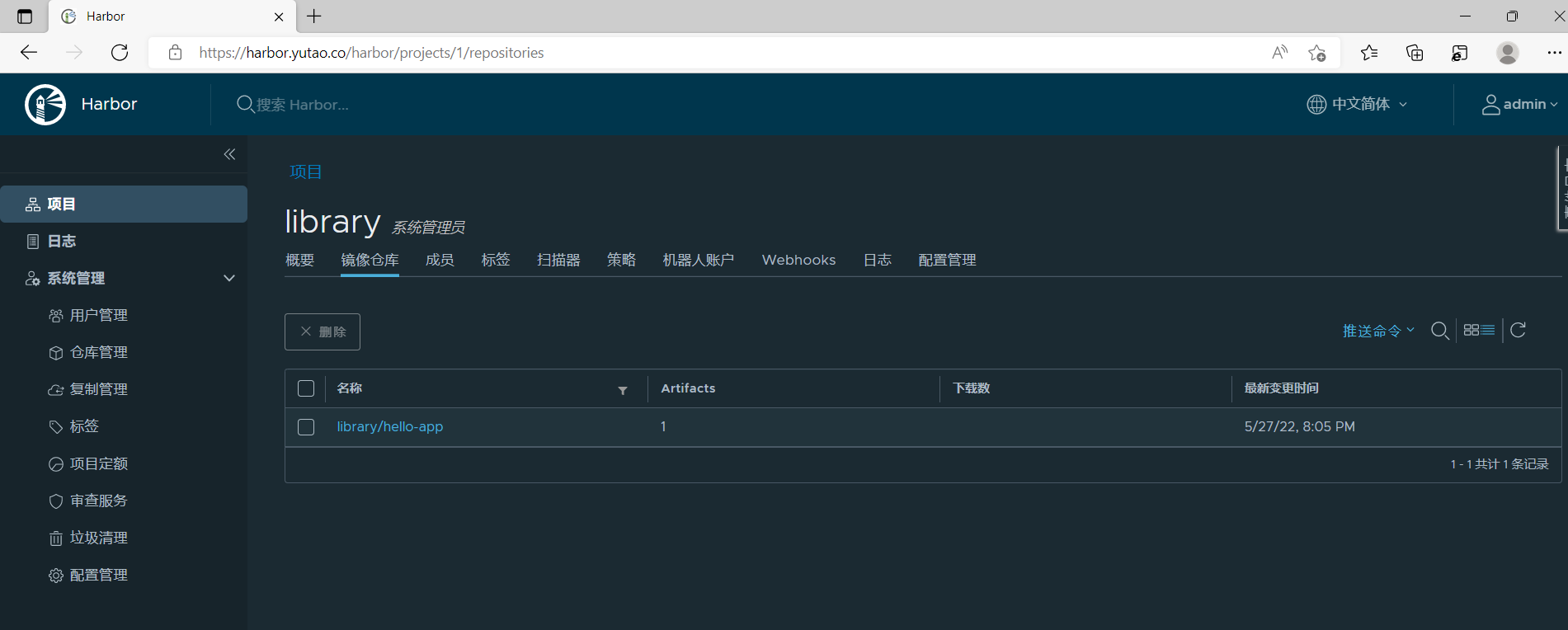The image size is (1568, 630).
Task: Open the 名称 column filter icon
Action: tap(623, 390)
